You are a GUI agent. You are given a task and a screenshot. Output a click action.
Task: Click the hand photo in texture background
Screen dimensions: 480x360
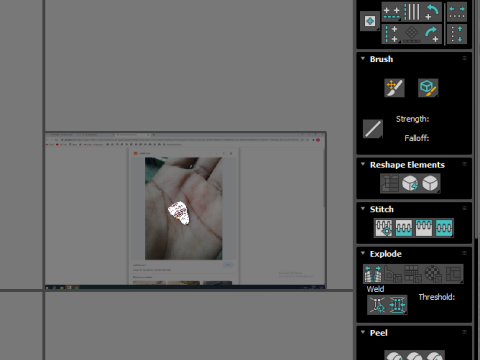pyautogui.click(x=184, y=208)
